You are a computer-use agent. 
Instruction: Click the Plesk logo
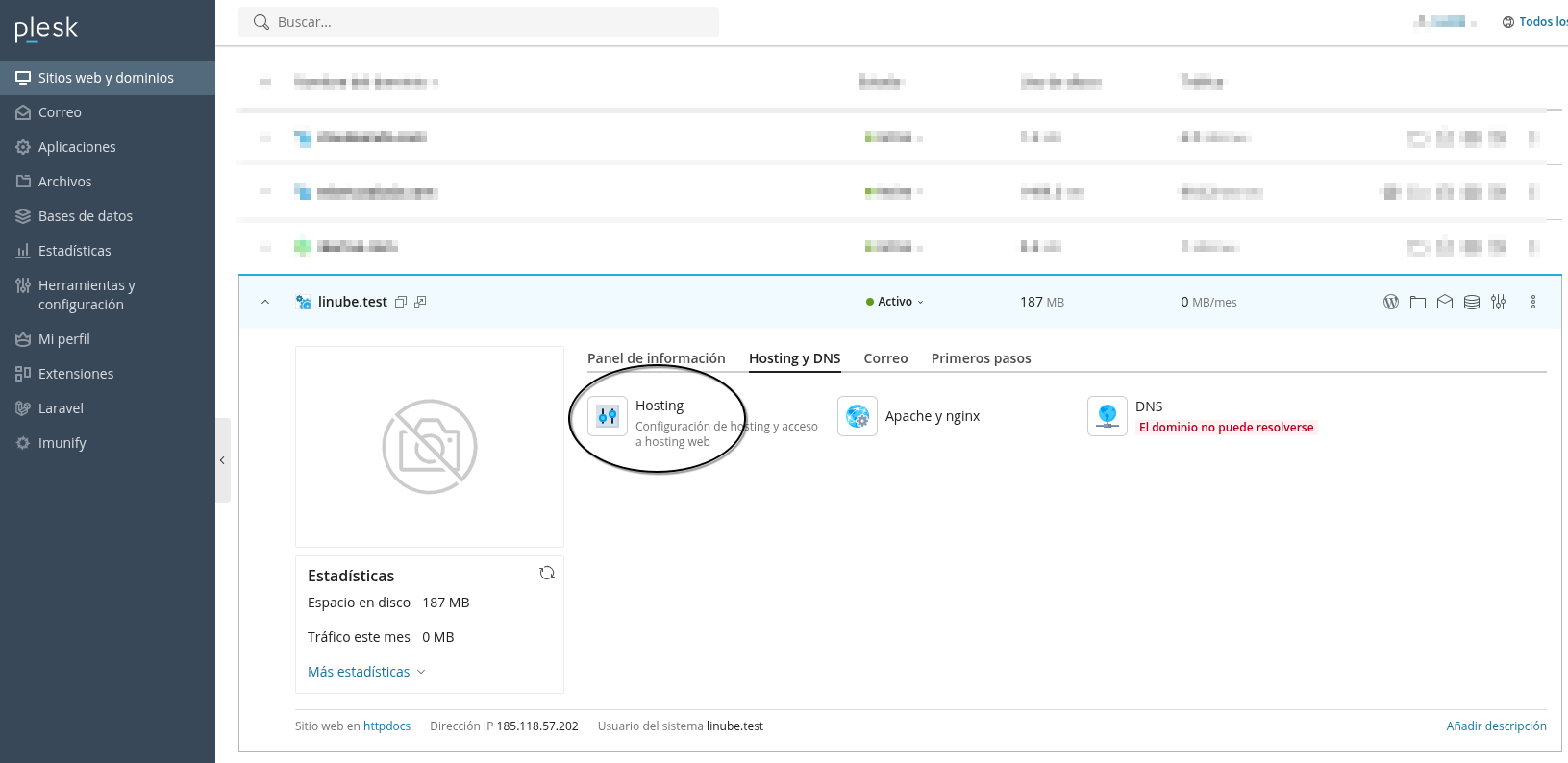pyautogui.click(x=46, y=29)
